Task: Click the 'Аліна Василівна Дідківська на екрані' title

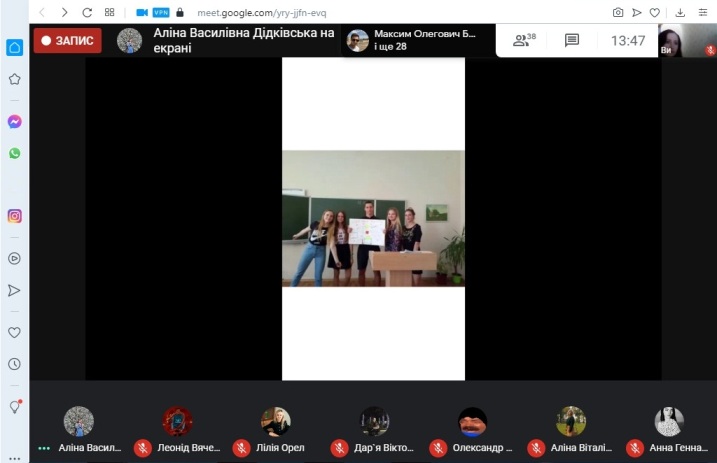Action: [244, 40]
